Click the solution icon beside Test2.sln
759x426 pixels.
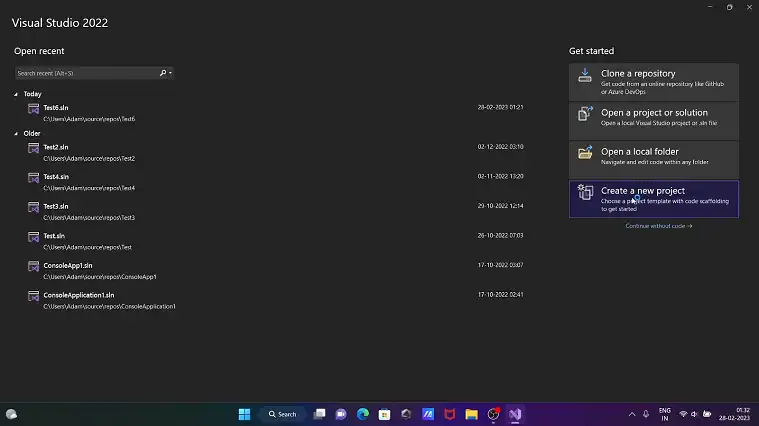(x=33, y=148)
